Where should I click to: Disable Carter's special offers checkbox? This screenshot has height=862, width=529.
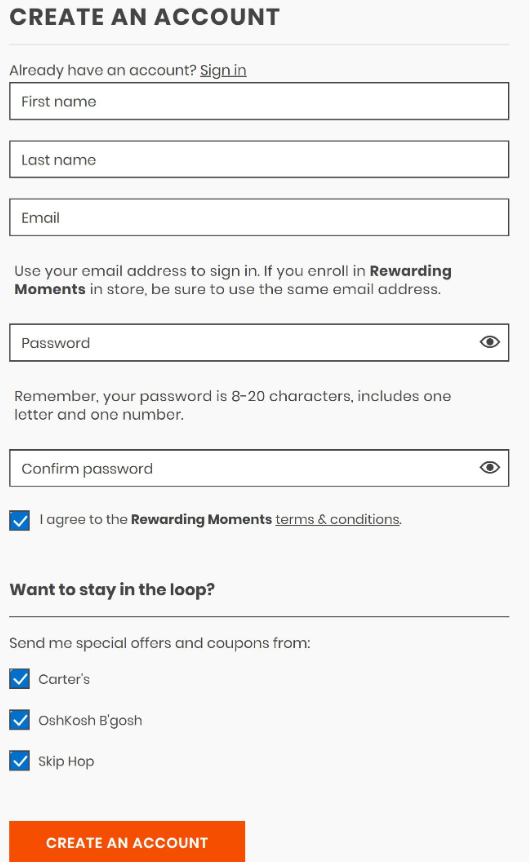coord(20,679)
